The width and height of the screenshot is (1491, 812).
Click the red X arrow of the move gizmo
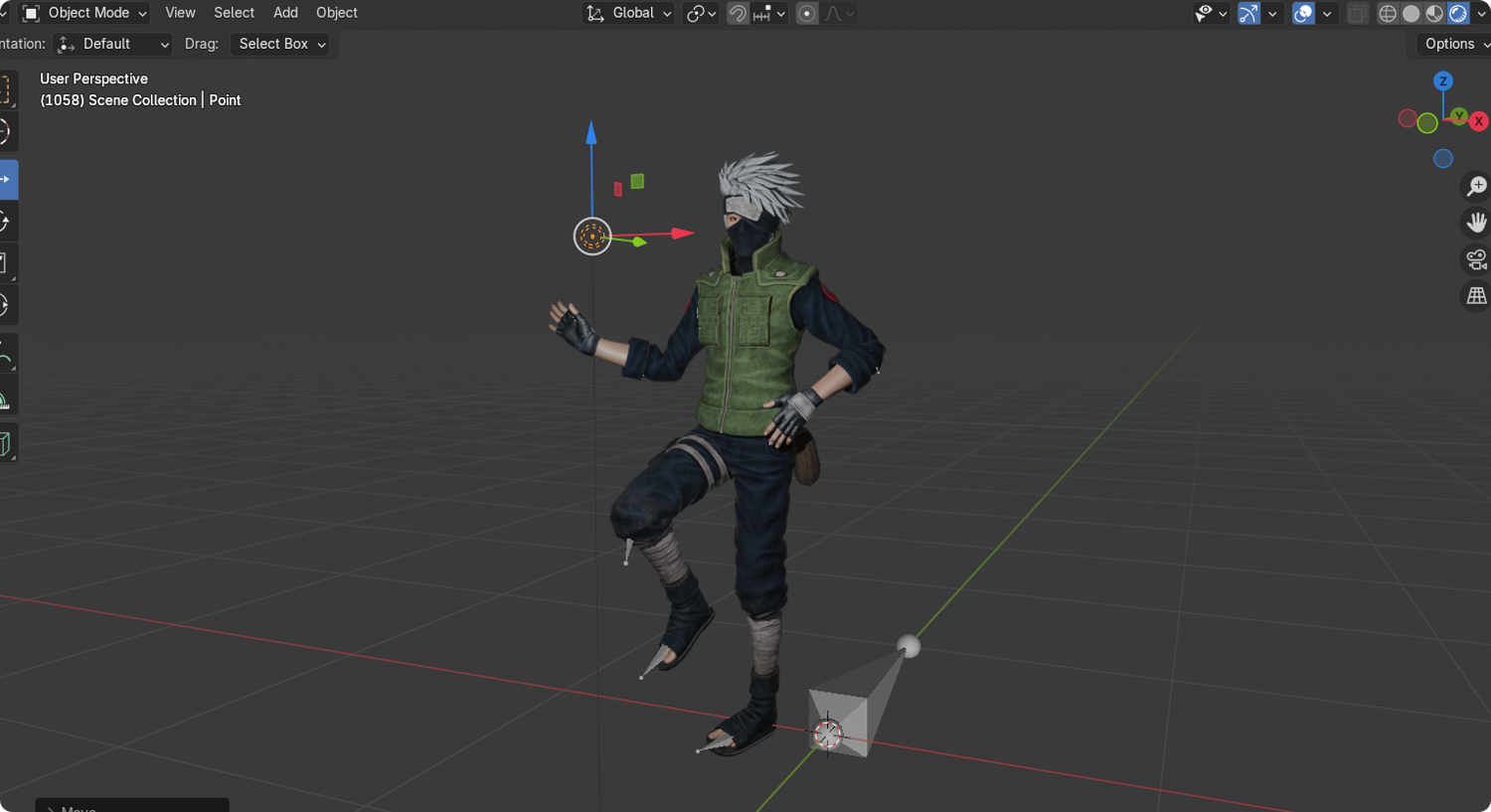(682, 234)
